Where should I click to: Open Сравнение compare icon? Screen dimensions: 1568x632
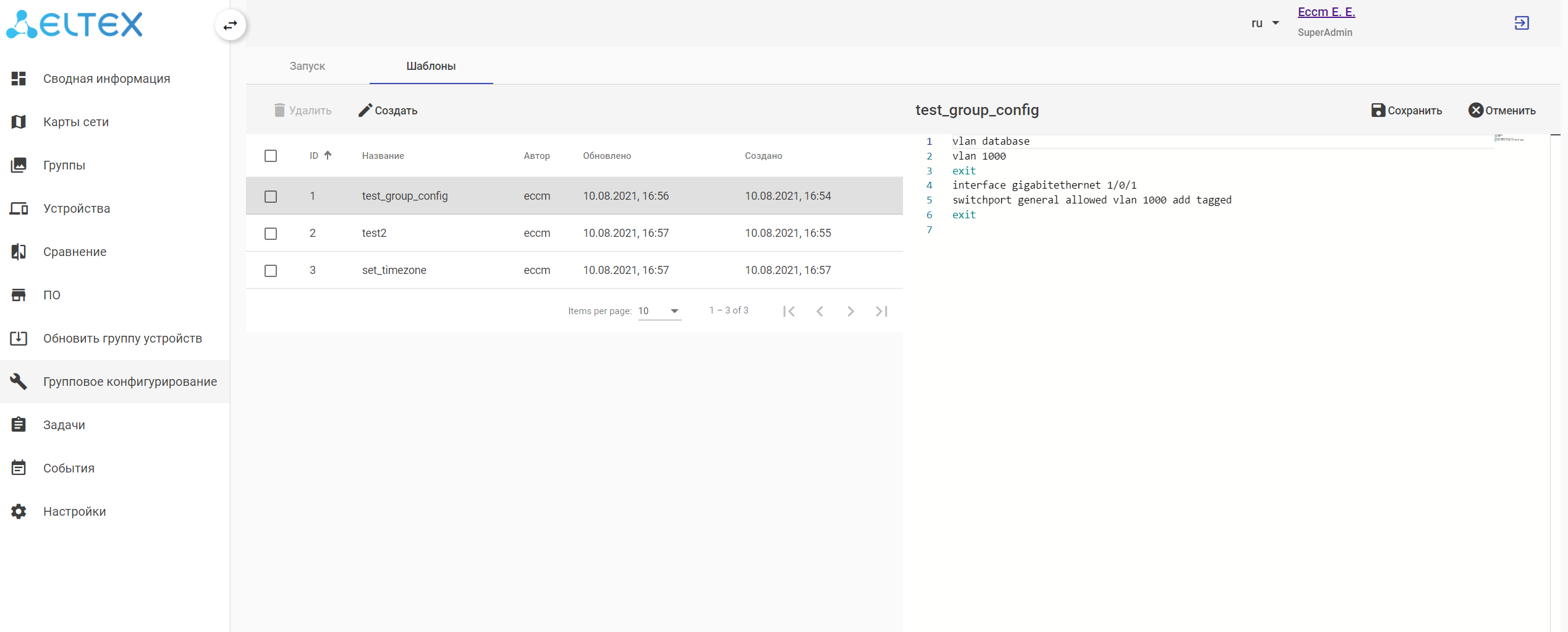[19, 252]
